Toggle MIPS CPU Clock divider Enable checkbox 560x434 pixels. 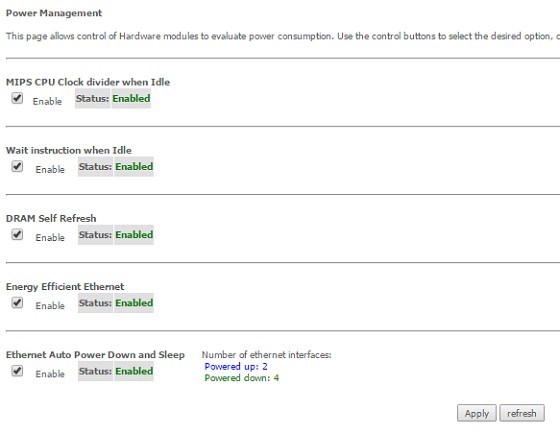(17, 98)
